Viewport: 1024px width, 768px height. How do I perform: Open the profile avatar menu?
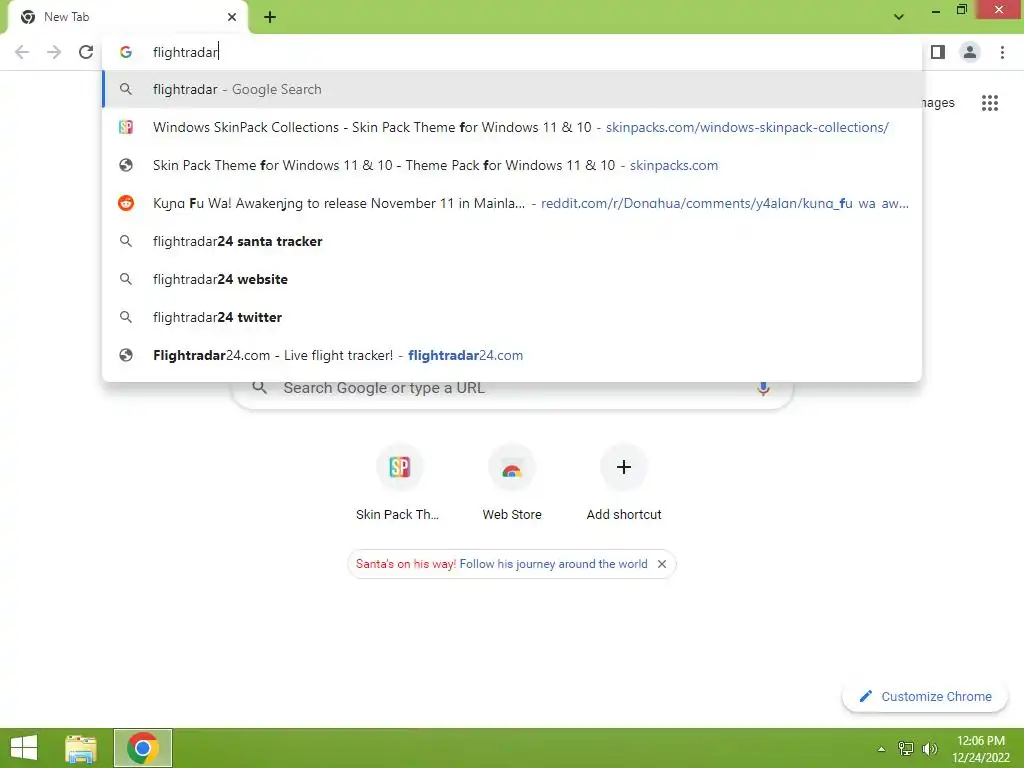tap(970, 52)
